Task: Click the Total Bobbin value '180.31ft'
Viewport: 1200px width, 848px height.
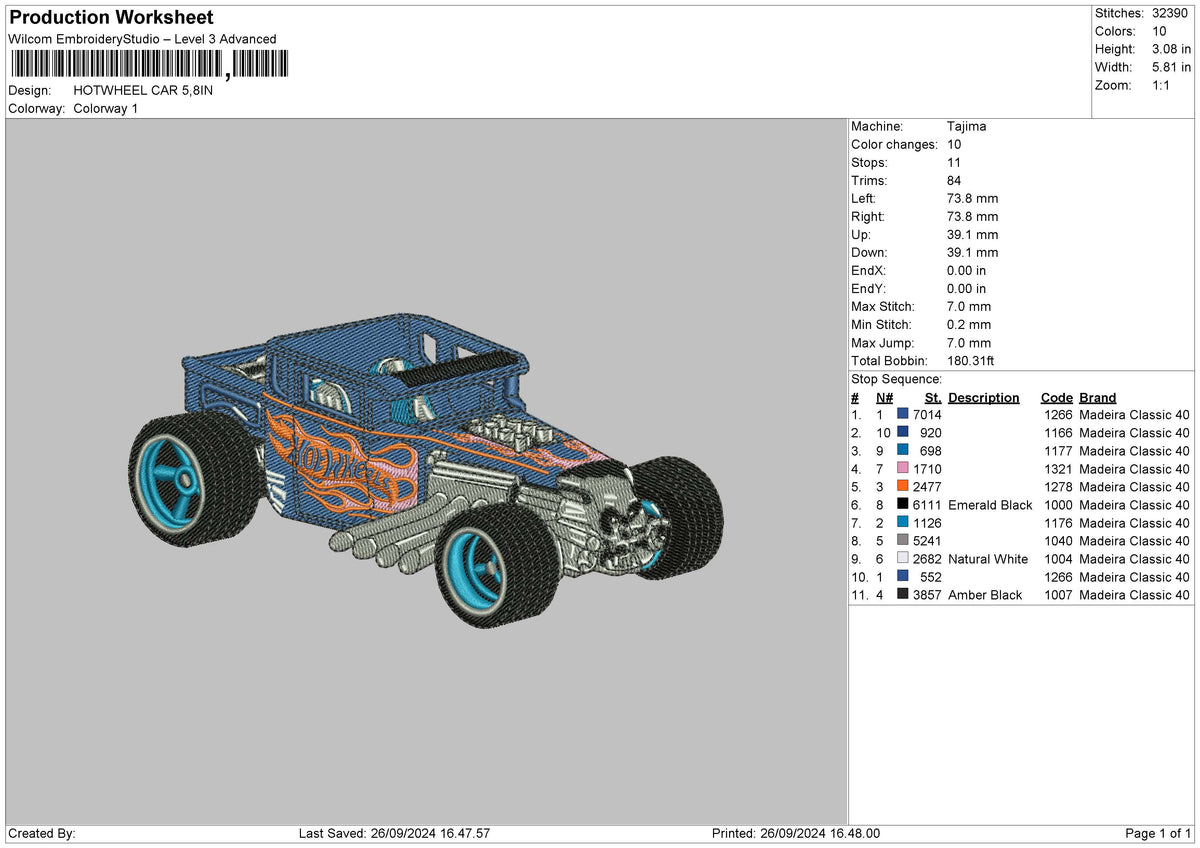Action: tap(971, 361)
